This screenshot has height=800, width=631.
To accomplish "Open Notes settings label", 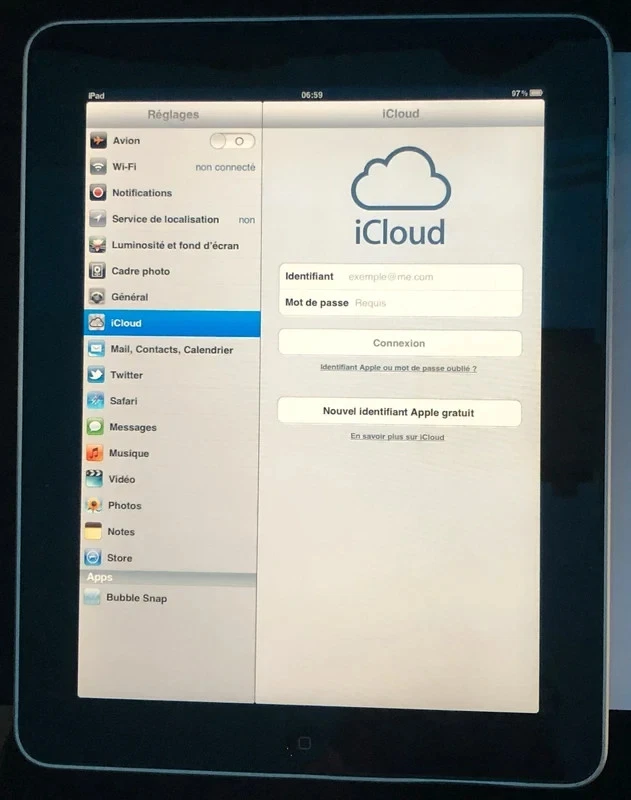I will point(121,532).
